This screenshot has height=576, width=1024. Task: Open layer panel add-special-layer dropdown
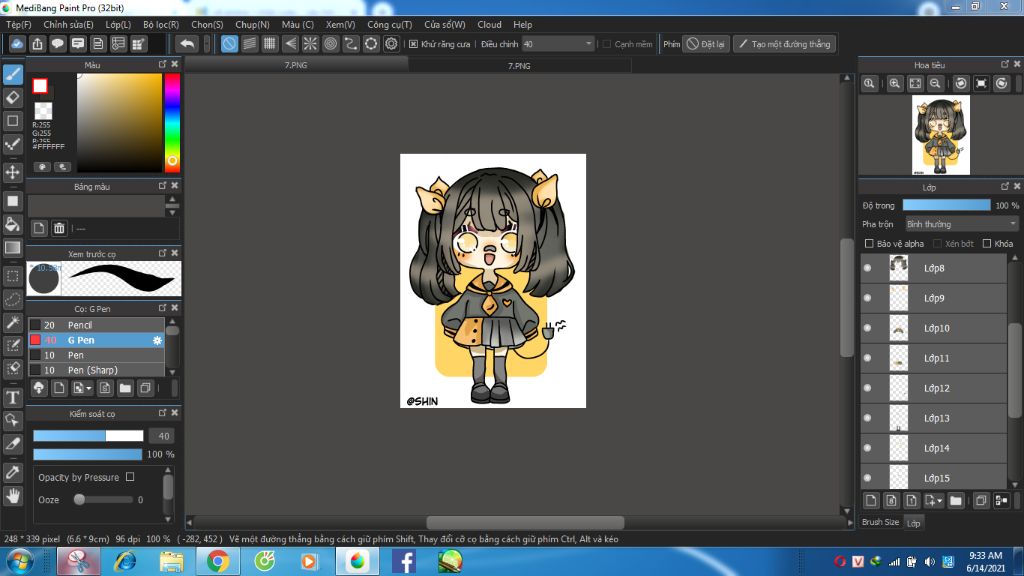point(940,501)
